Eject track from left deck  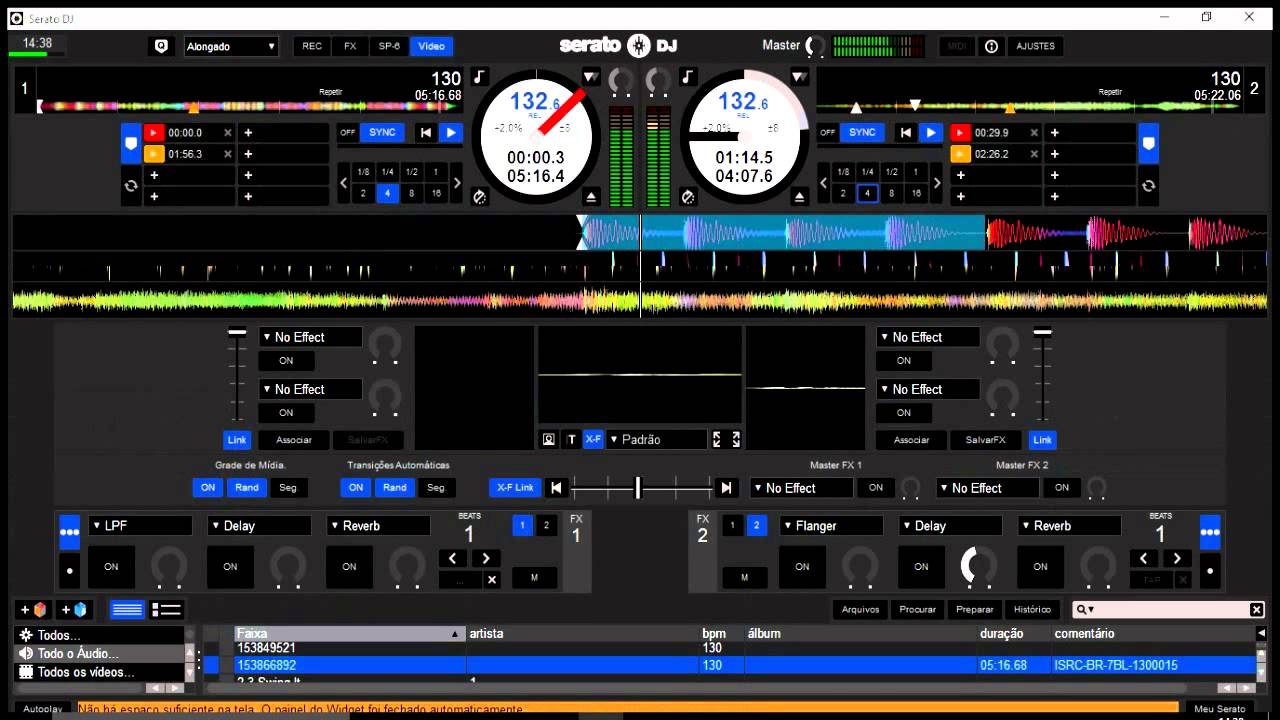pos(591,197)
